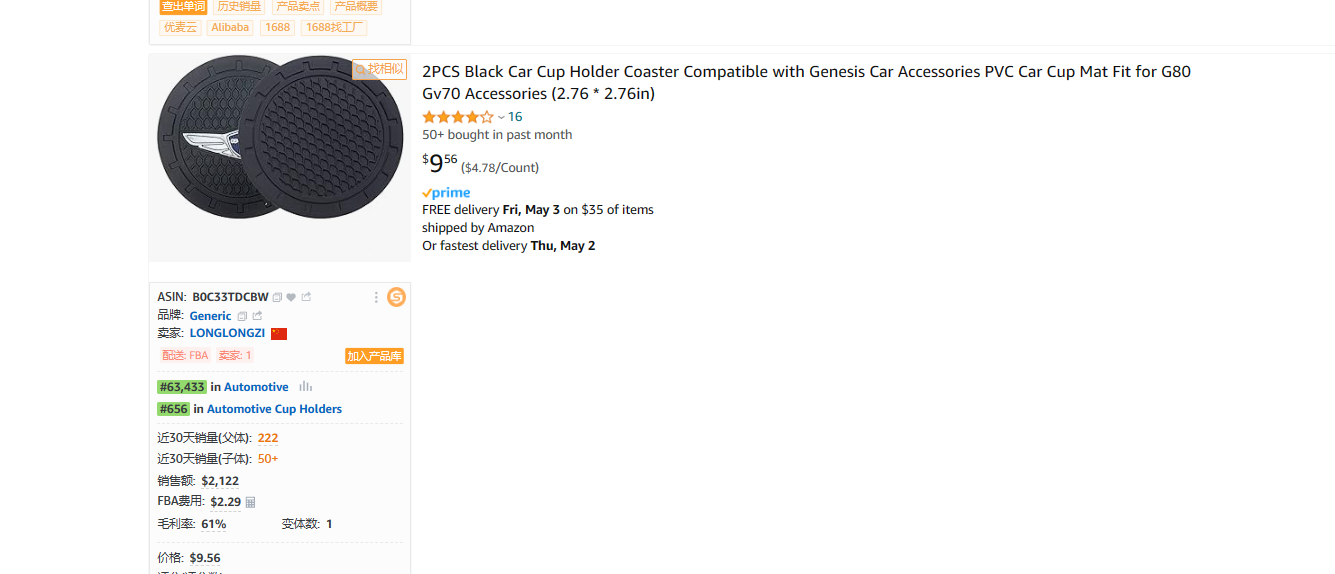Show the Automotive rank trend chart icon

(x=305, y=387)
